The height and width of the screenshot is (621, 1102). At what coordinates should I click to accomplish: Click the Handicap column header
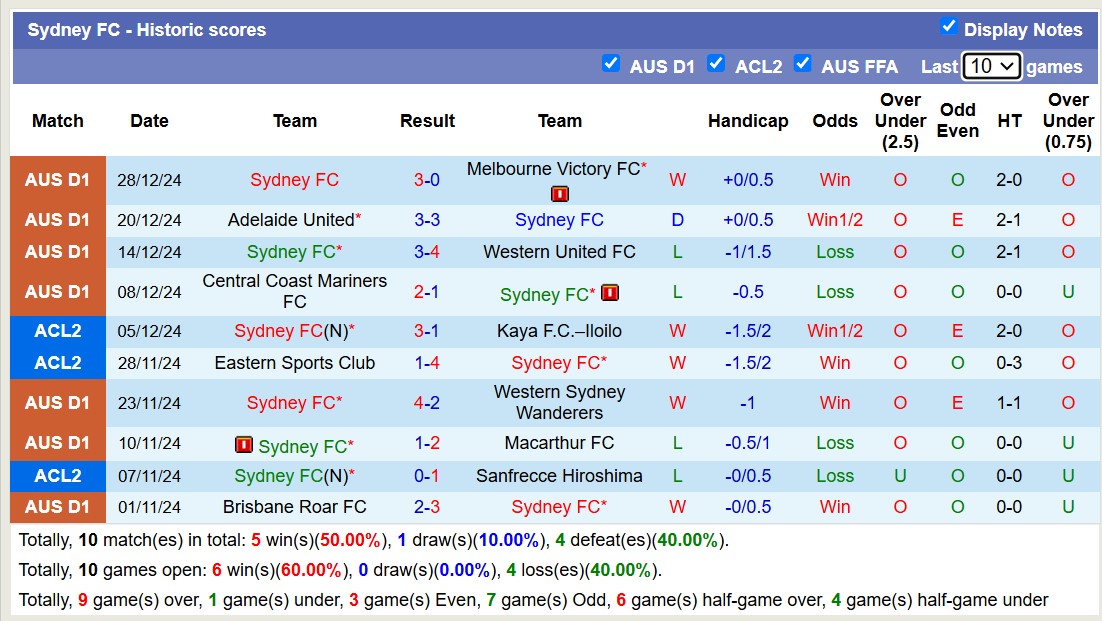point(748,121)
